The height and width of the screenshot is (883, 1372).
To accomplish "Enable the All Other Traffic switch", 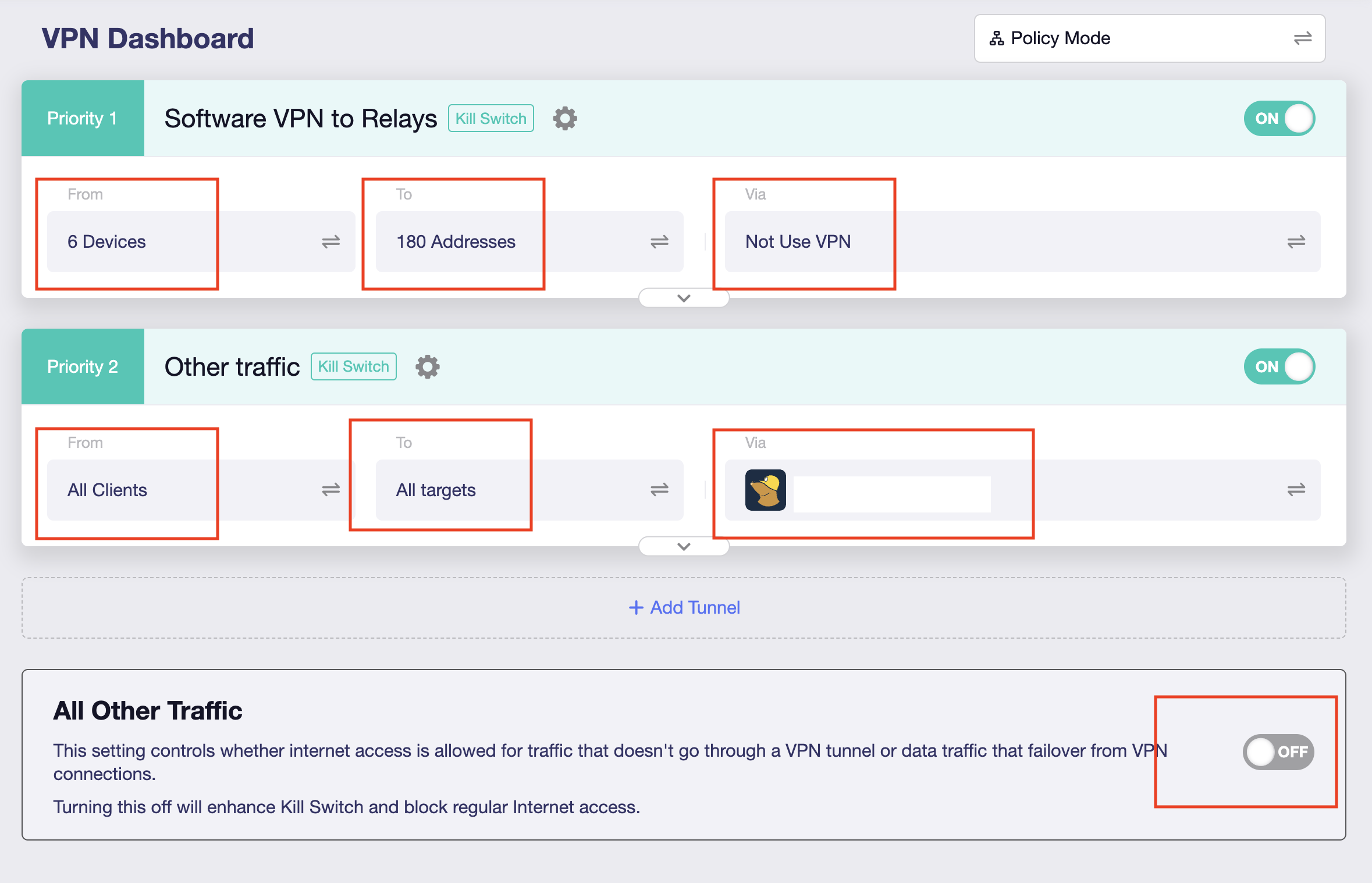I will (x=1278, y=752).
